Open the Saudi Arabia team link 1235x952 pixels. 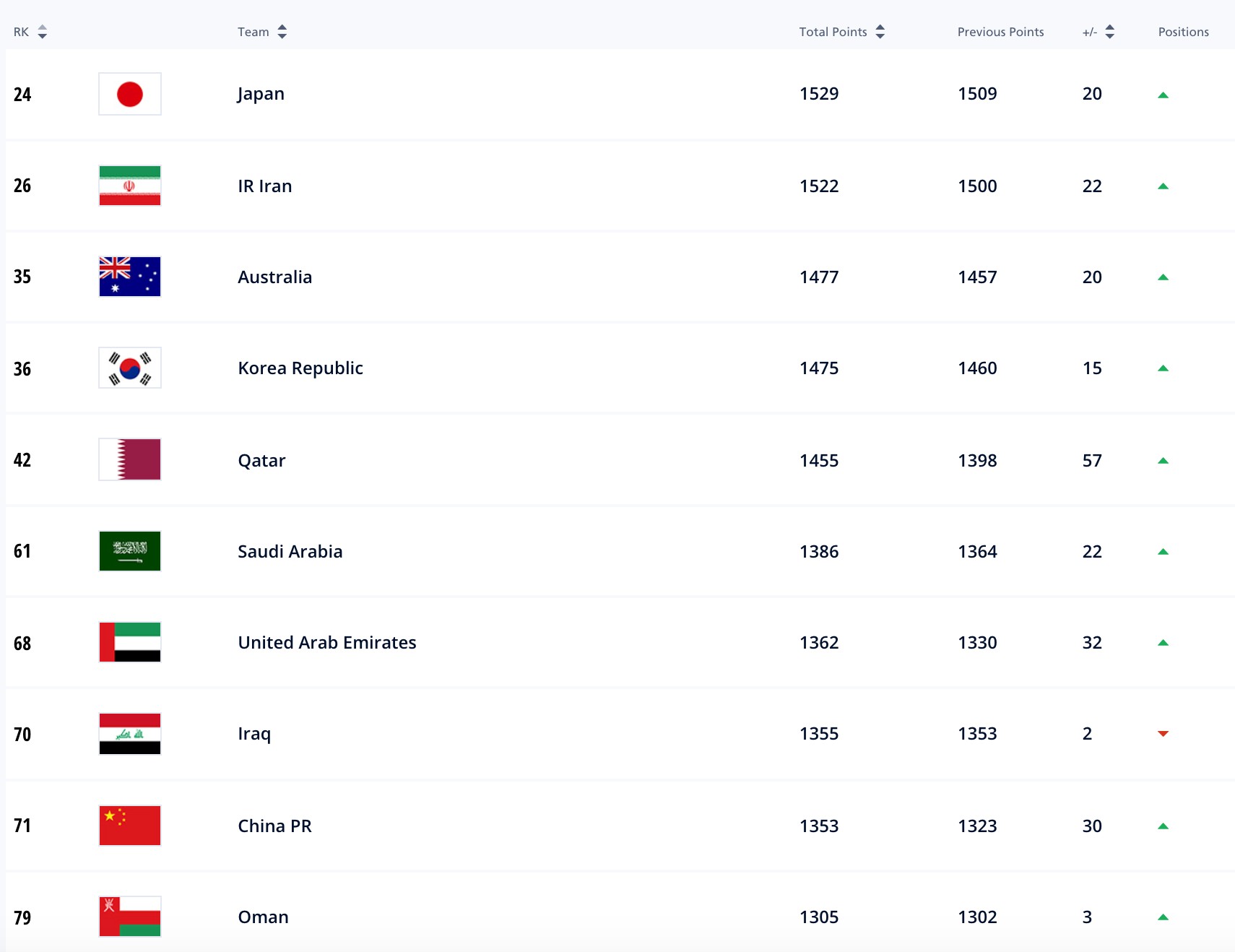click(x=290, y=551)
